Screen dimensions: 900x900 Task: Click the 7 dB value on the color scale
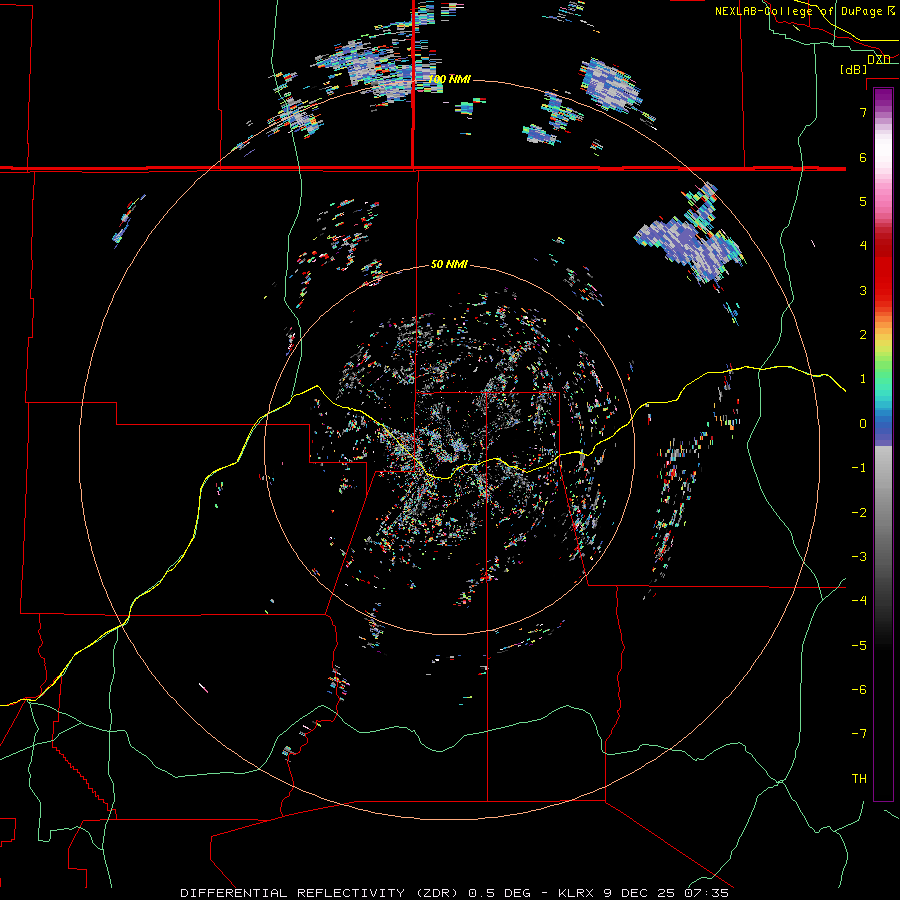(863, 112)
